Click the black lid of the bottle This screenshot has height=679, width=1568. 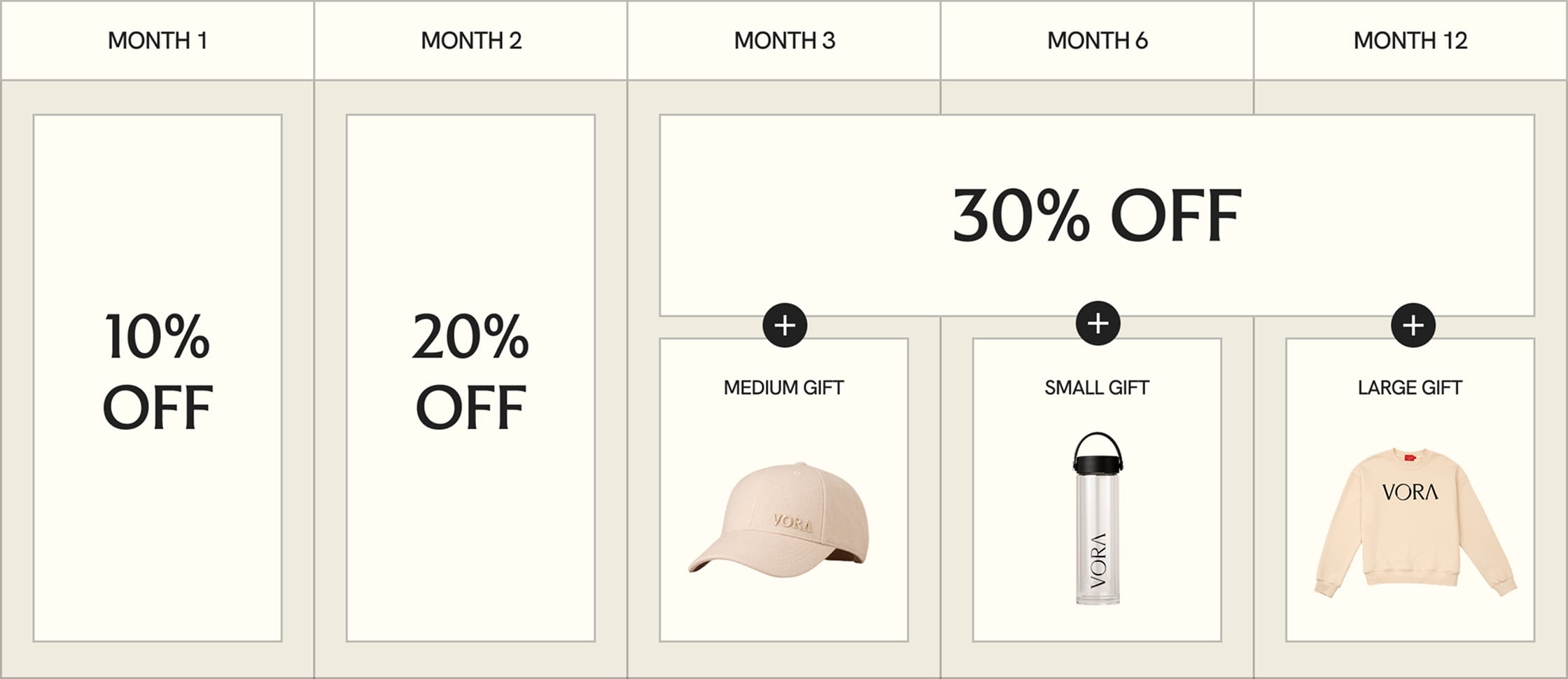tap(1098, 463)
